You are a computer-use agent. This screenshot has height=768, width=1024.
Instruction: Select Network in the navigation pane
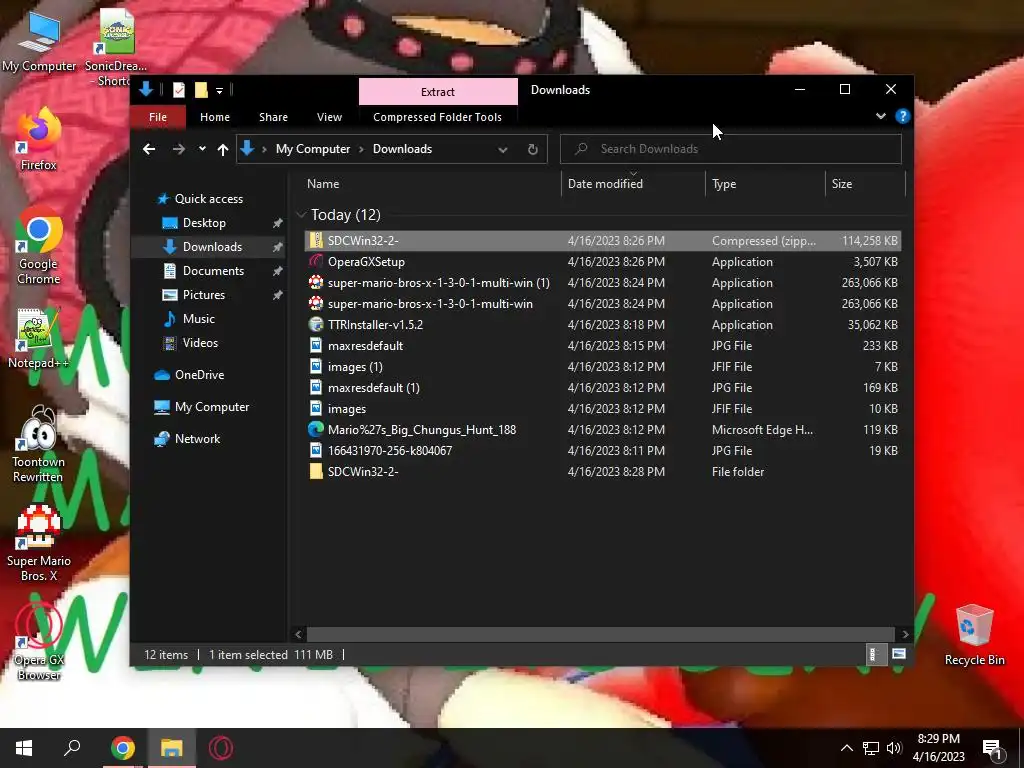click(x=197, y=439)
